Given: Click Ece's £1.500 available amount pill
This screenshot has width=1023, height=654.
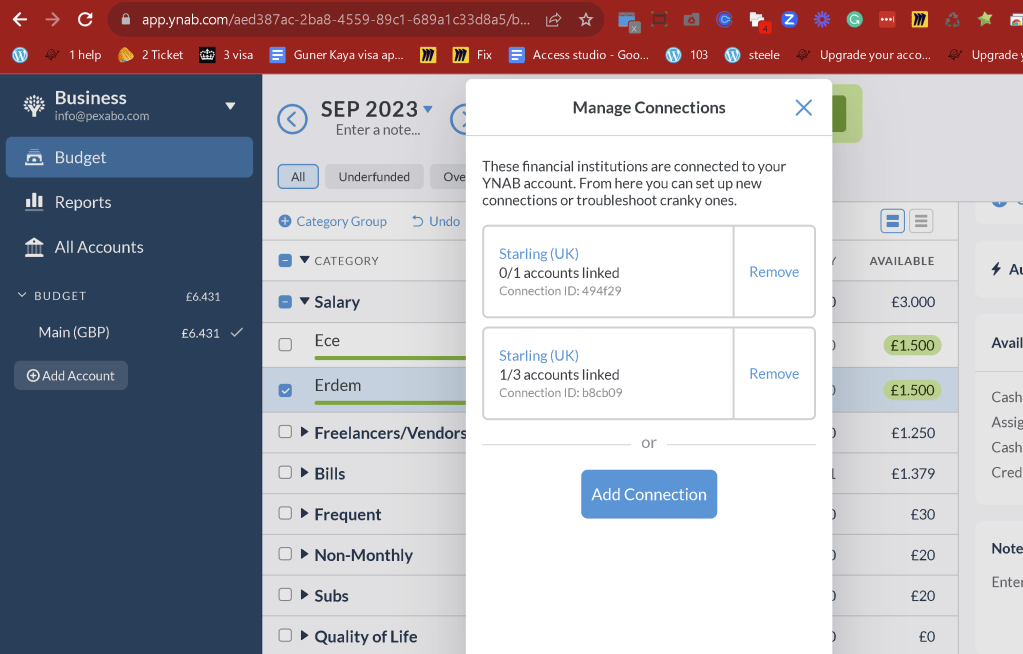Looking at the screenshot, I should click(x=912, y=345).
